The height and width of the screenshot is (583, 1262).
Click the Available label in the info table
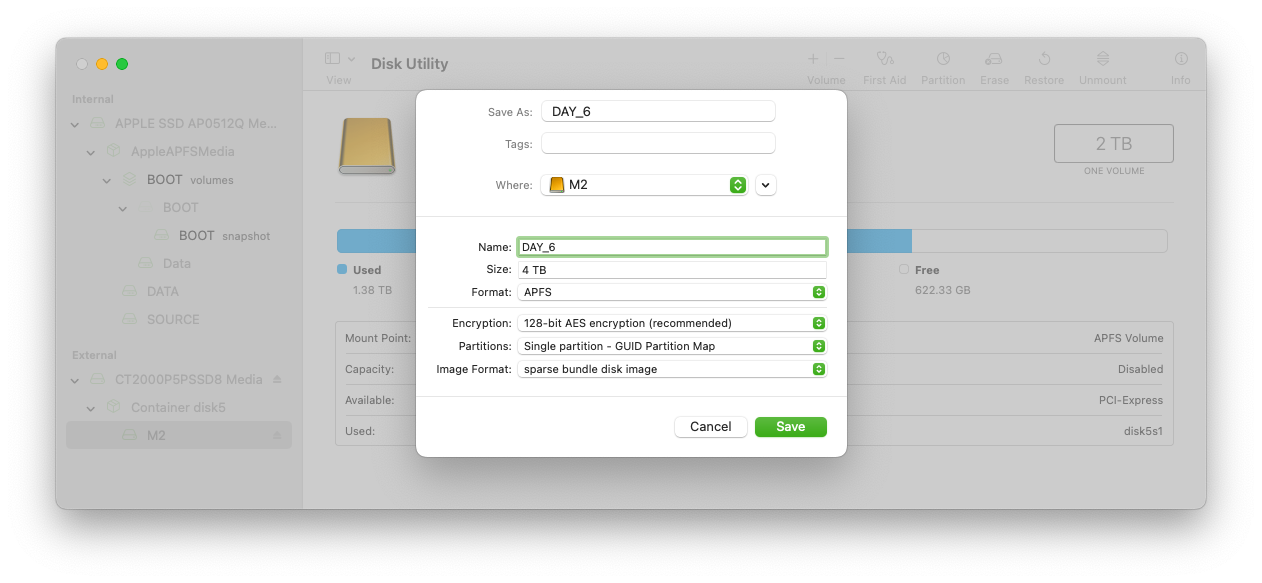point(369,400)
